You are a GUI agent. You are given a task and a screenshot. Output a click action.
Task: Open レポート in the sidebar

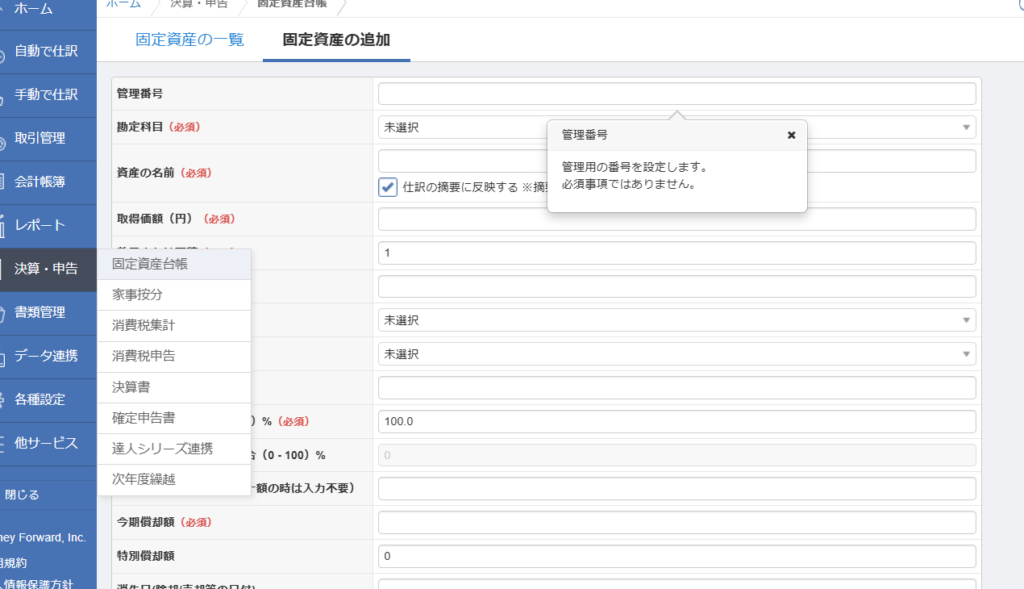[40, 225]
